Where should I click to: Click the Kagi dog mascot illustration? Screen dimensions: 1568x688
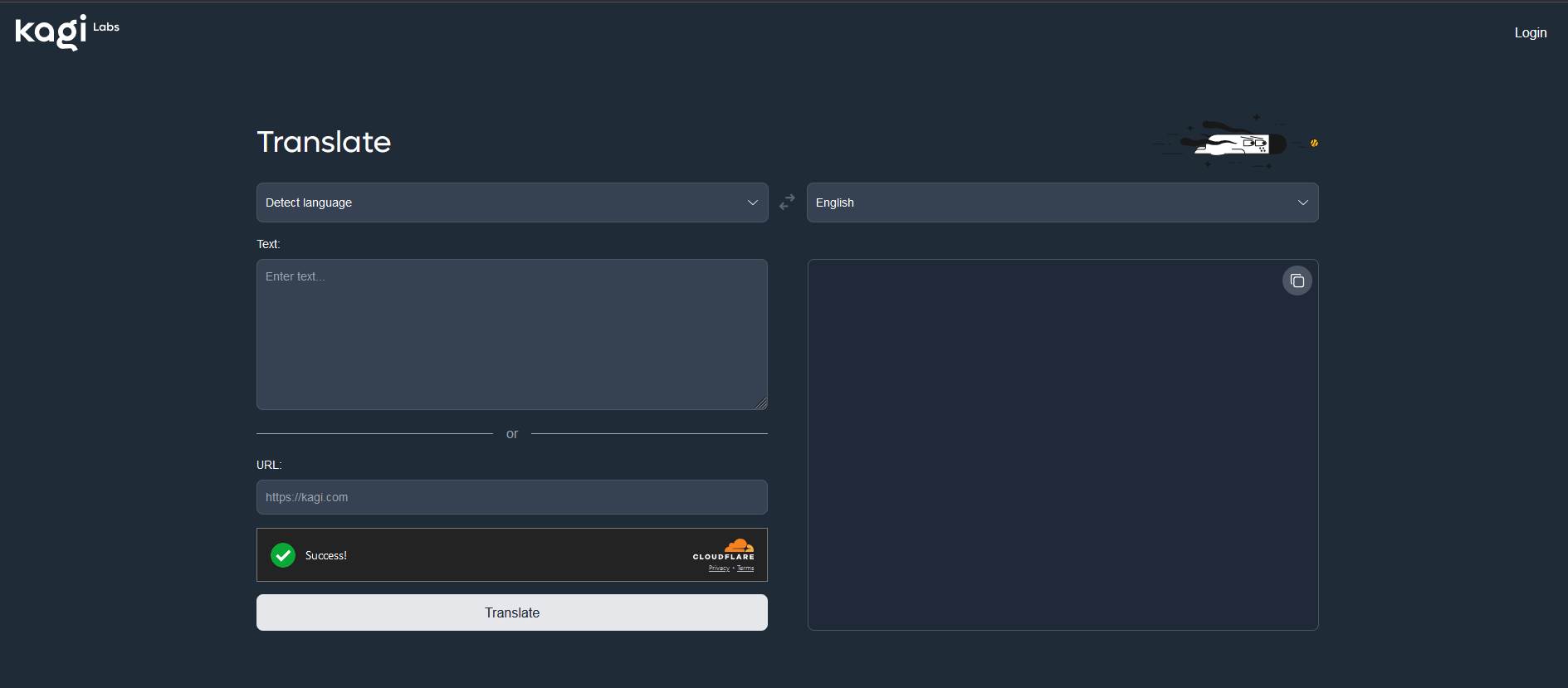pyautogui.click(x=1234, y=144)
